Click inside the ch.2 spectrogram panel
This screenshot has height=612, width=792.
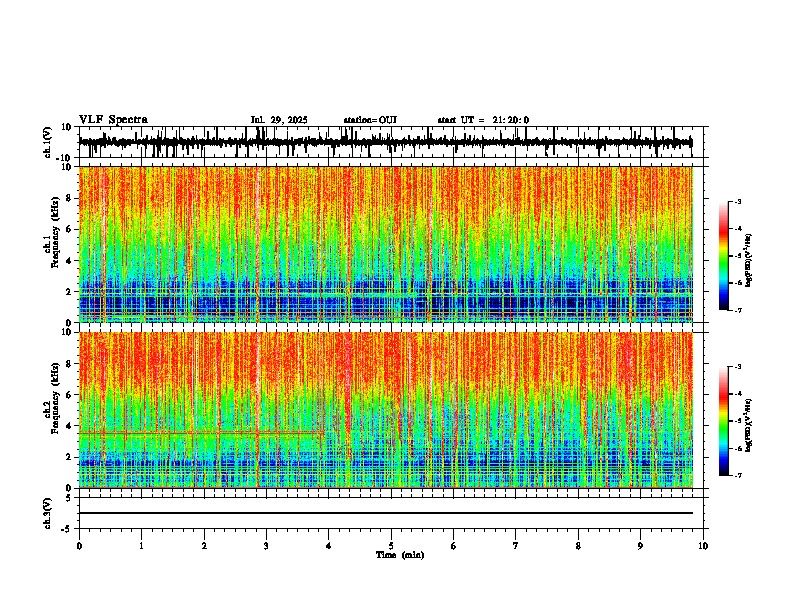(x=386, y=410)
